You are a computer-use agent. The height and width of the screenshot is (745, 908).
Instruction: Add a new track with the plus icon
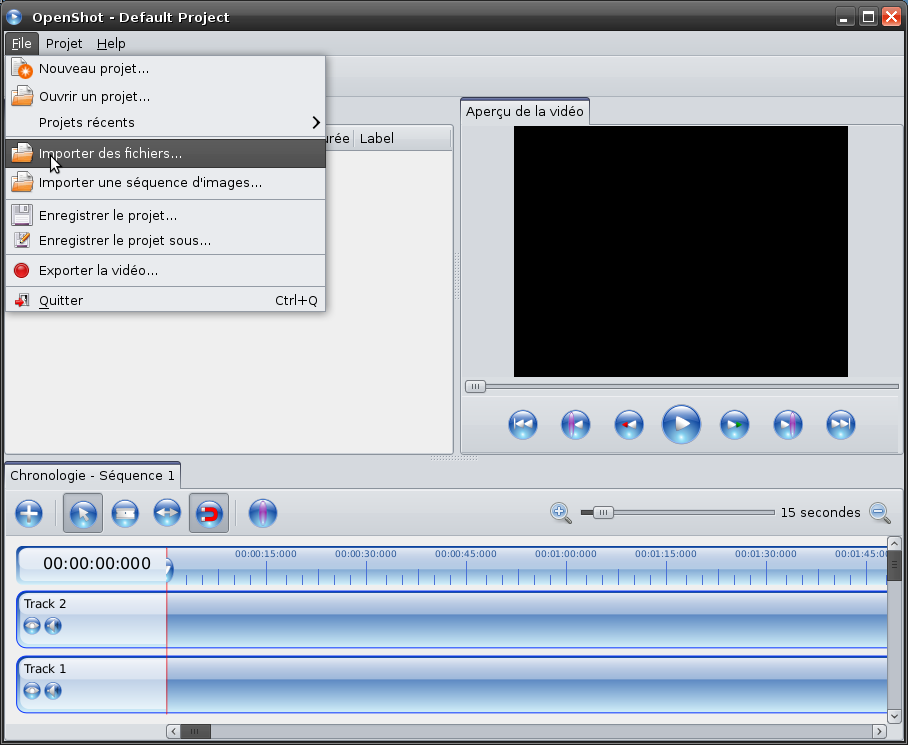[29, 514]
